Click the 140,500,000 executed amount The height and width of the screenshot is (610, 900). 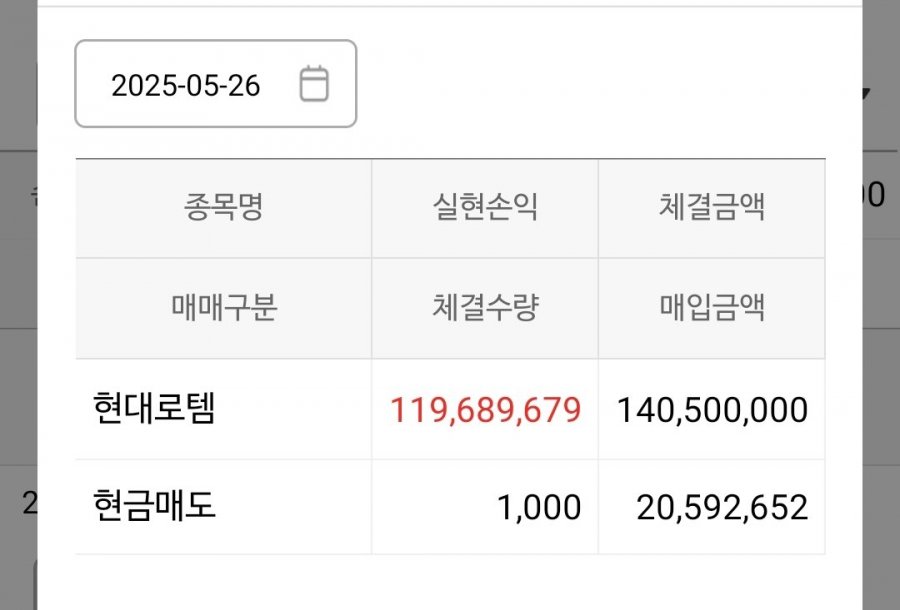712,410
